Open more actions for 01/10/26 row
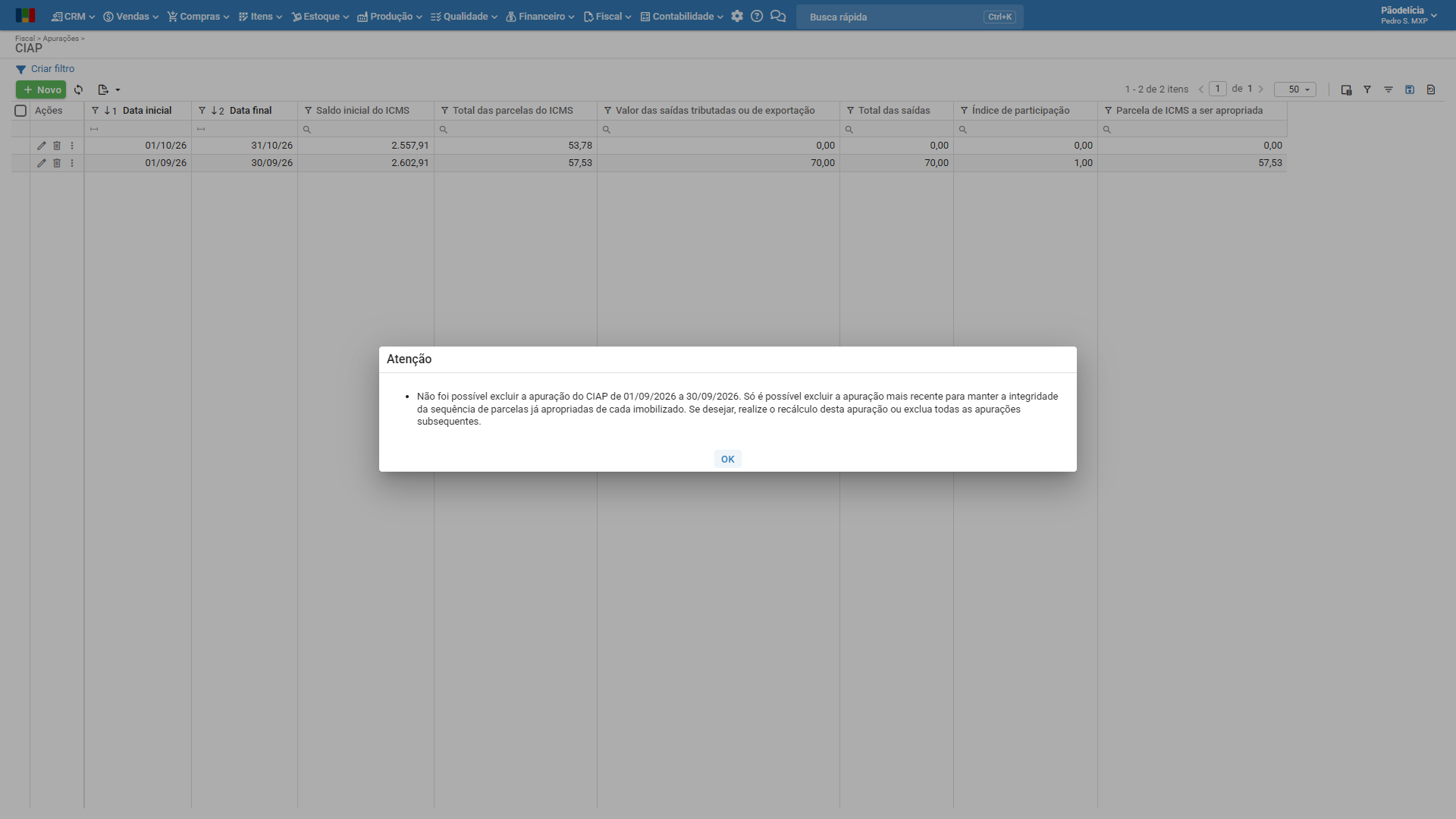Screen dimensions: 1456x819 point(72,146)
